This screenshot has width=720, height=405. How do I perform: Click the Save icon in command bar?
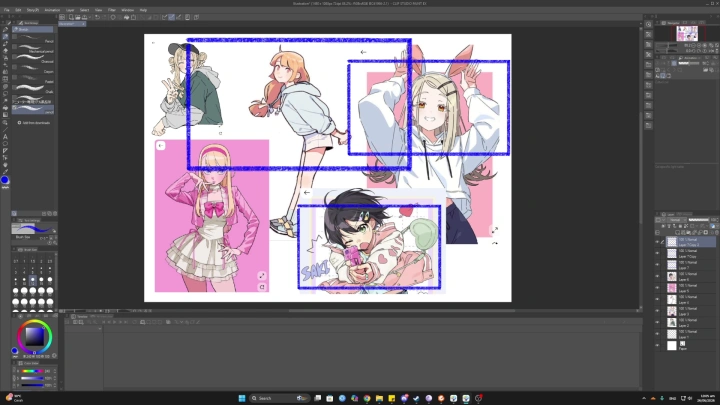click(84, 17)
